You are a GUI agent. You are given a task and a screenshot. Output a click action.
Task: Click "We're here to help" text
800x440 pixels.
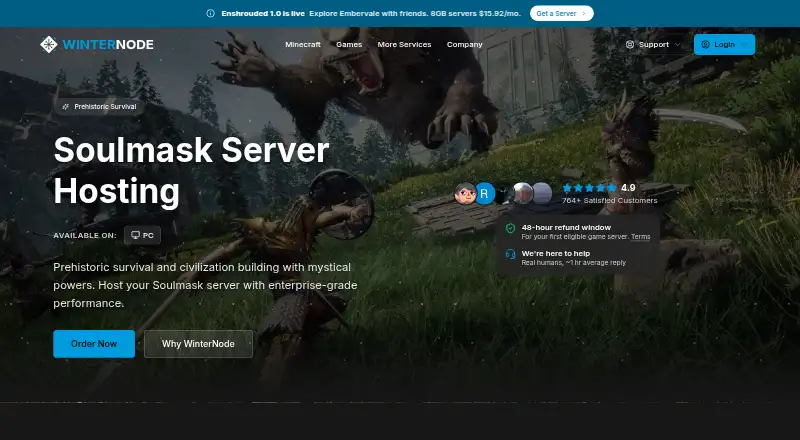(556, 253)
